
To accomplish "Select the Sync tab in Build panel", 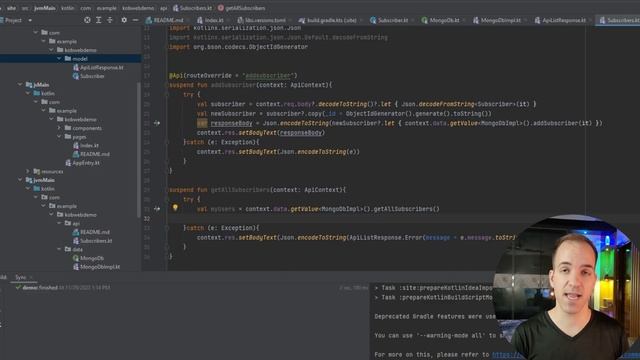I will point(21,277).
